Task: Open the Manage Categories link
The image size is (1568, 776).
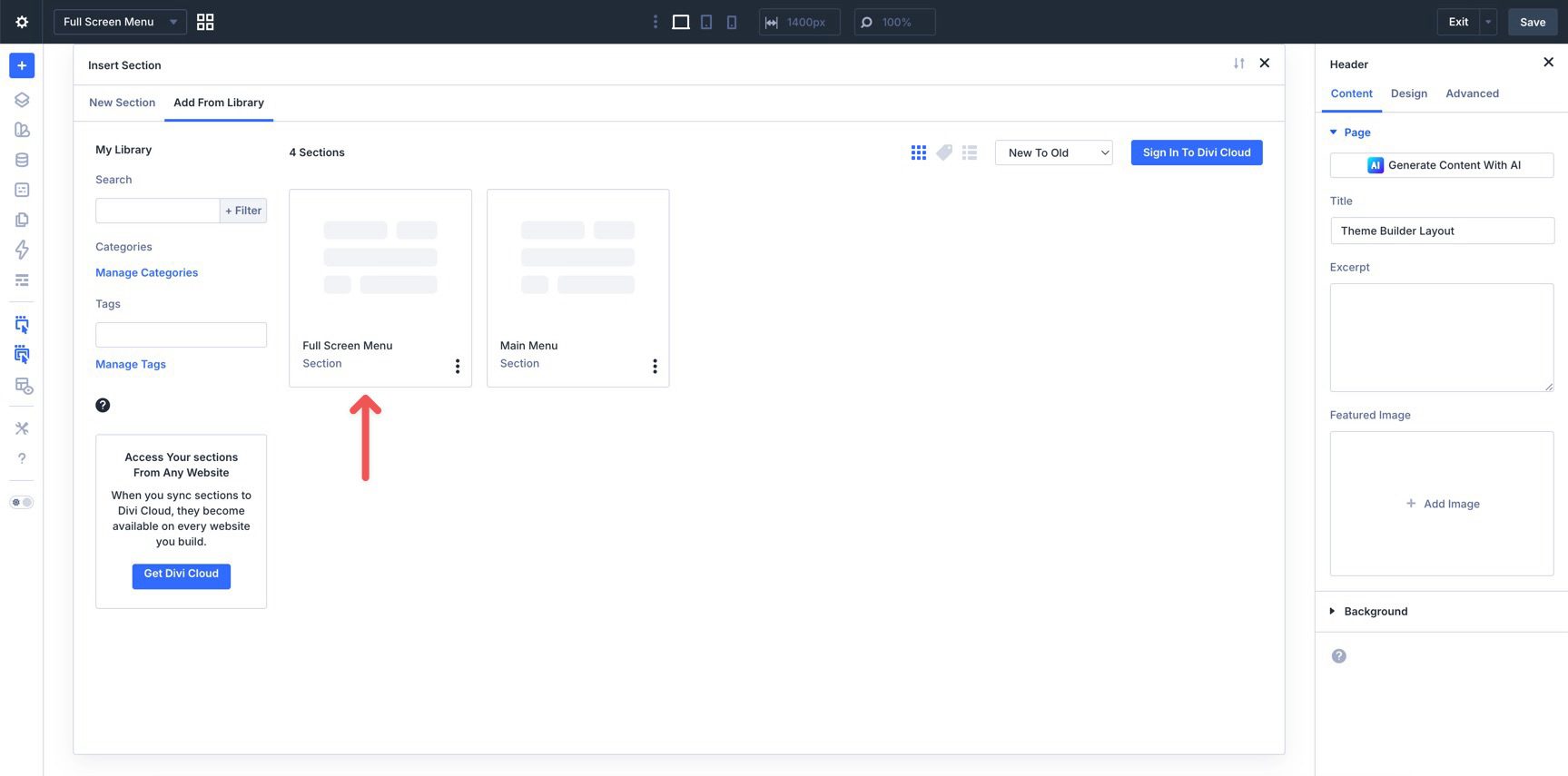Action: click(146, 272)
